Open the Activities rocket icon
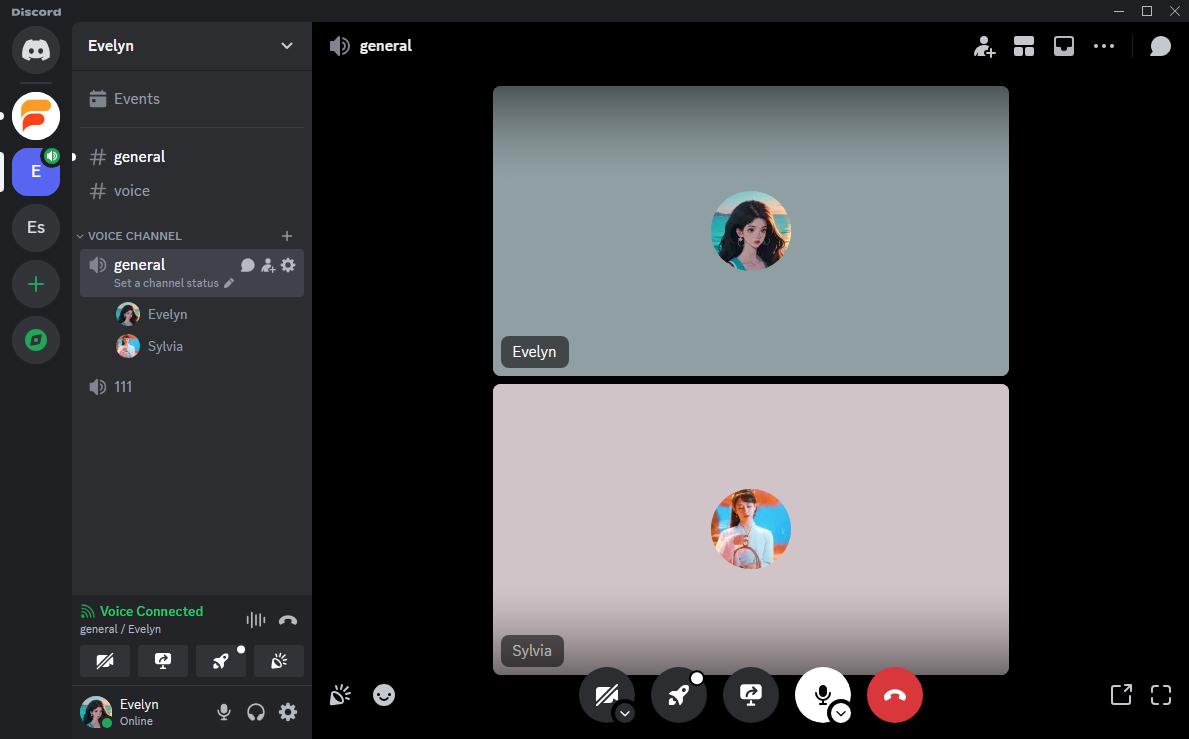The width and height of the screenshot is (1189, 739). (x=679, y=694)
